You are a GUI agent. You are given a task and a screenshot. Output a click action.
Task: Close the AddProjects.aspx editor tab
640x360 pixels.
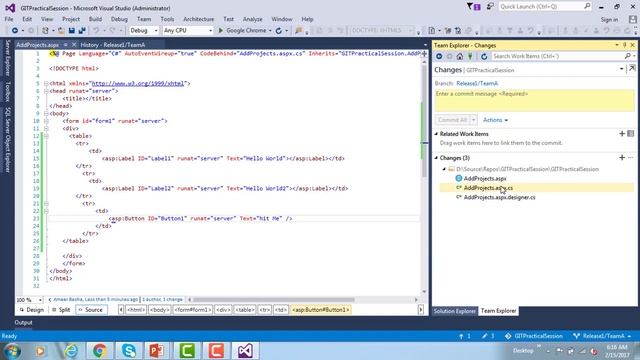[74, 45]
